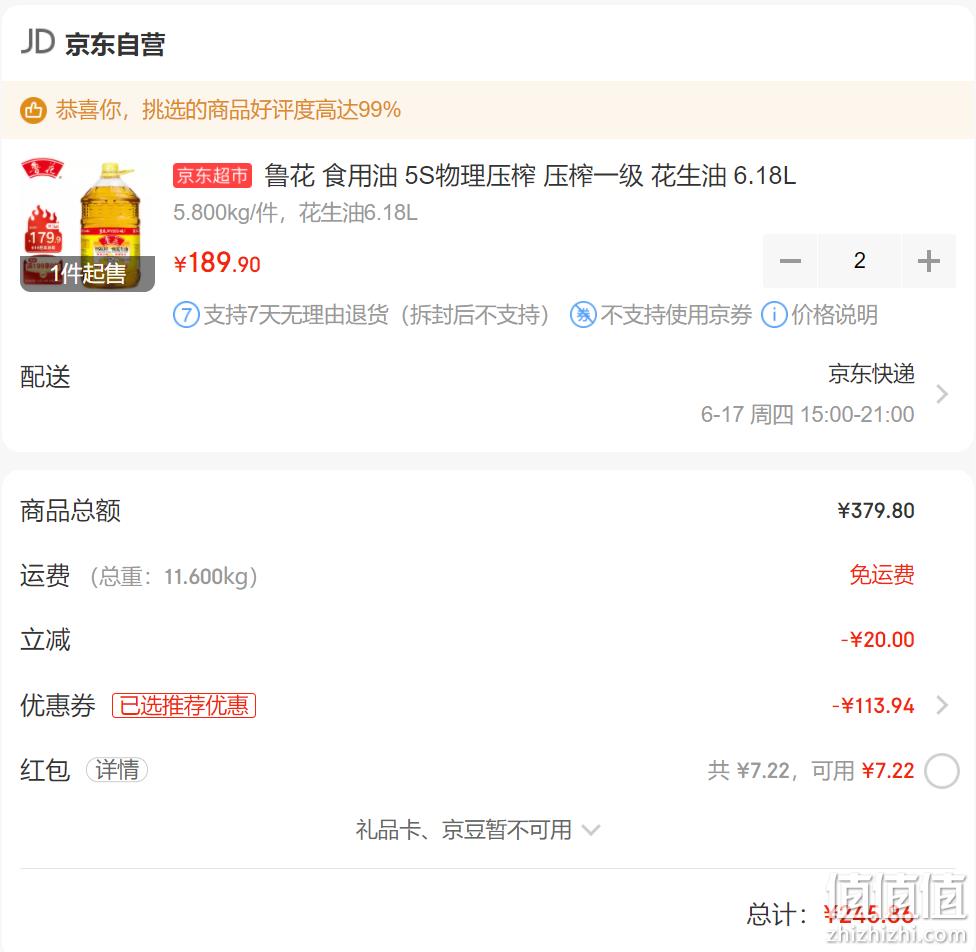Click the product spec 5.800kg/件，花生油6.18L

pos(295,213)
